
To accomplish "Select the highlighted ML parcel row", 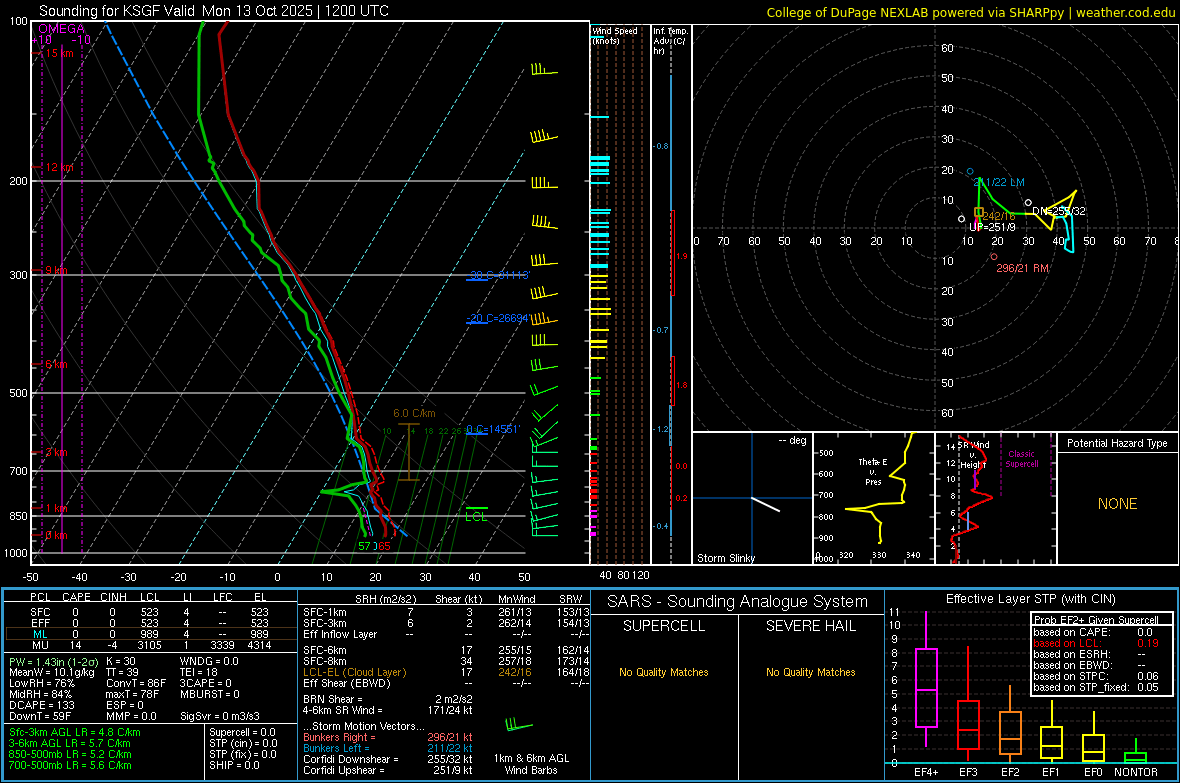I will pos(151,634).
